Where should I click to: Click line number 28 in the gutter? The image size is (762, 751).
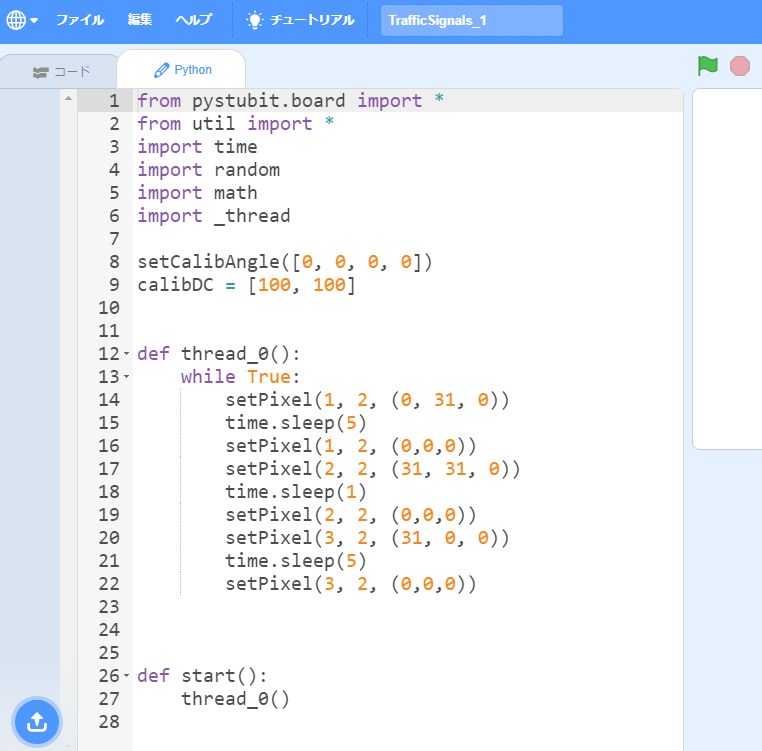109,721
